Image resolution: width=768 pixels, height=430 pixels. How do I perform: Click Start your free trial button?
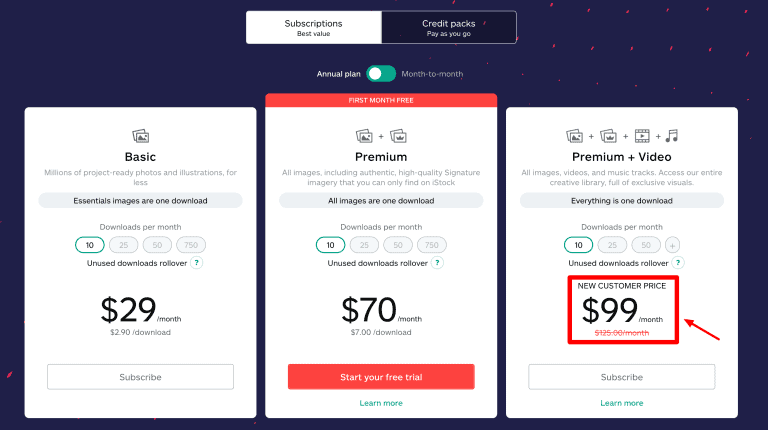pos(381,377)
